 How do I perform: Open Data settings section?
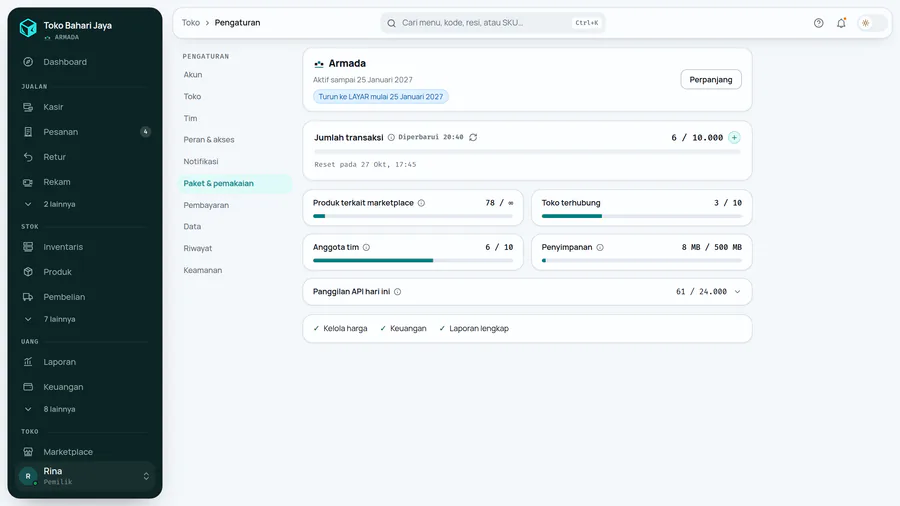click(x=235, y=227)
